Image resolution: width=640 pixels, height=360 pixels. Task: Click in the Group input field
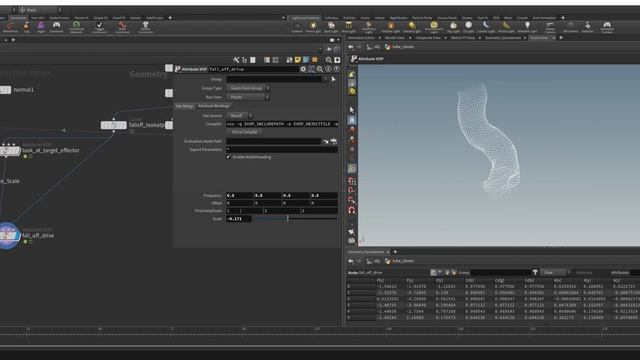coord(274,79)
